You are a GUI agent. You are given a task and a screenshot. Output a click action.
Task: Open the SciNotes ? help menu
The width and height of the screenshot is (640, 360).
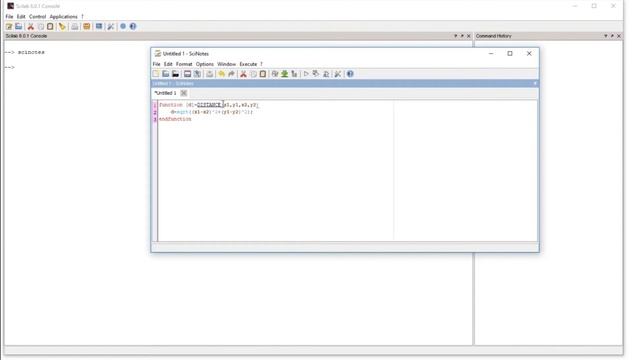coord(261,64)
